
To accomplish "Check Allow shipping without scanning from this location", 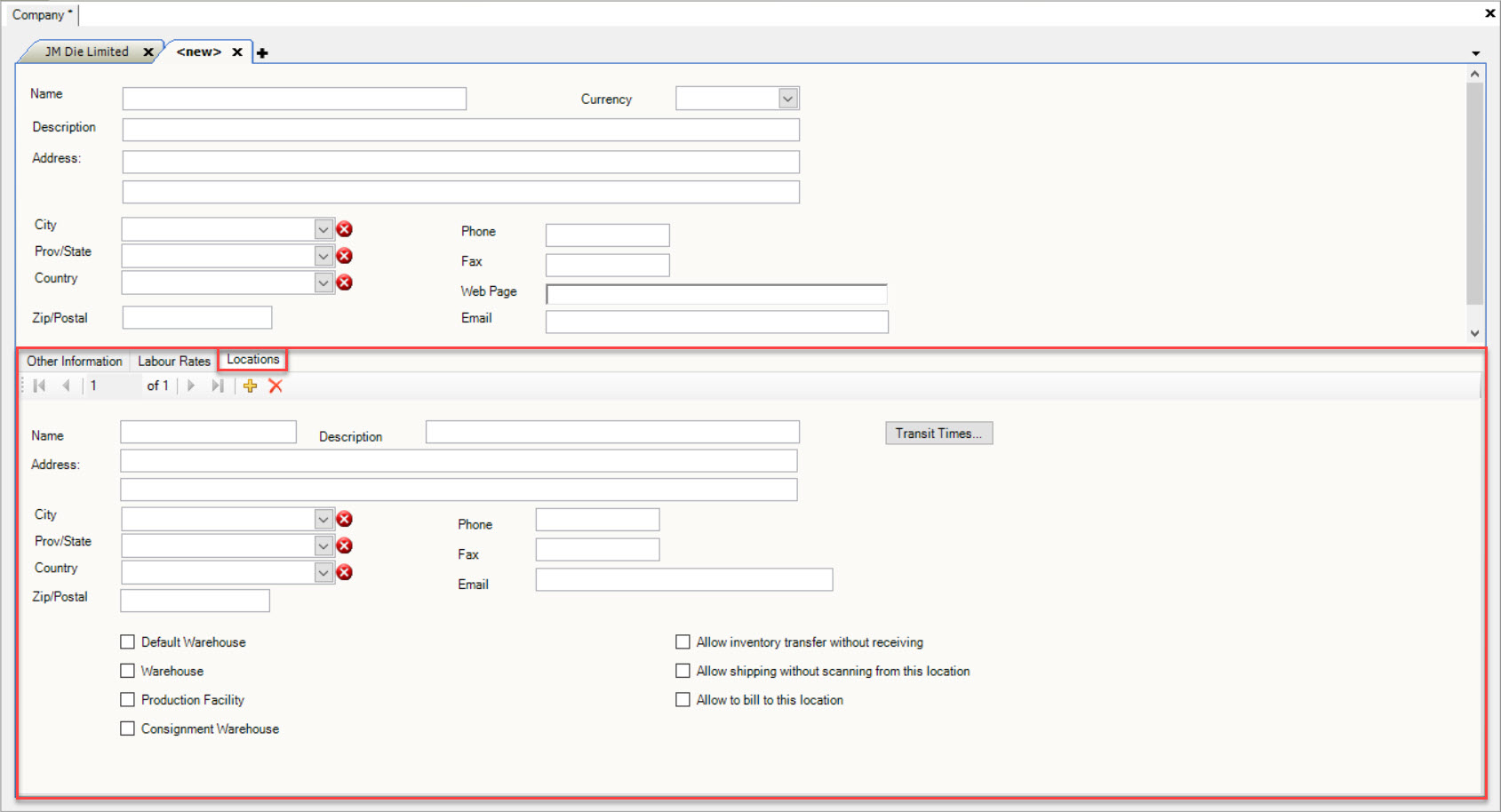I will [683, 671].
